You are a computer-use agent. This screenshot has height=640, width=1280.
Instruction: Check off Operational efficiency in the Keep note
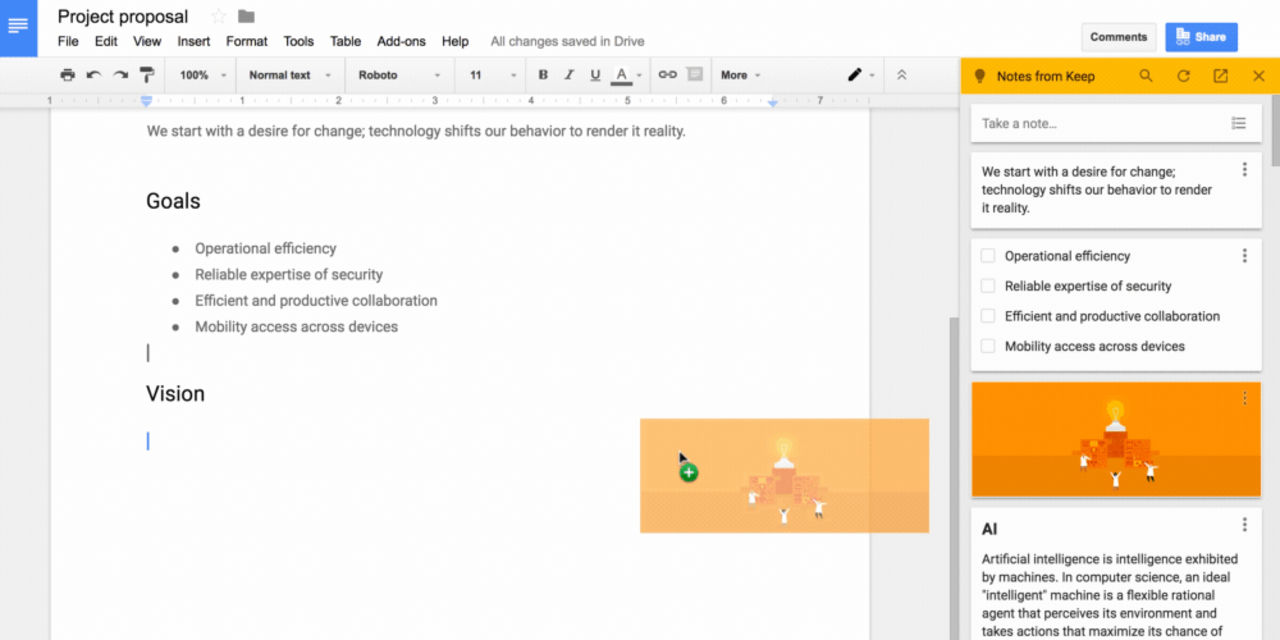coord(987,255)
